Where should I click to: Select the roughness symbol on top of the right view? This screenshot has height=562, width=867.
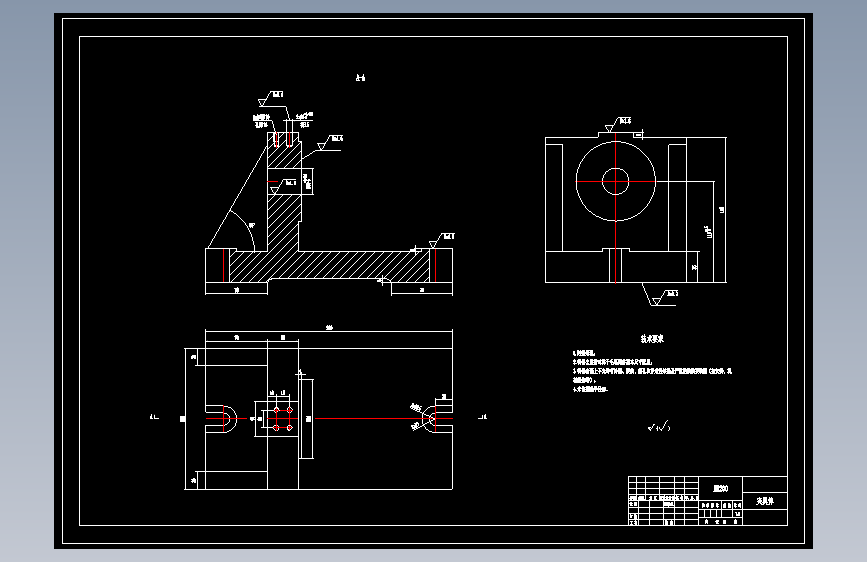[x=618, y=124]
